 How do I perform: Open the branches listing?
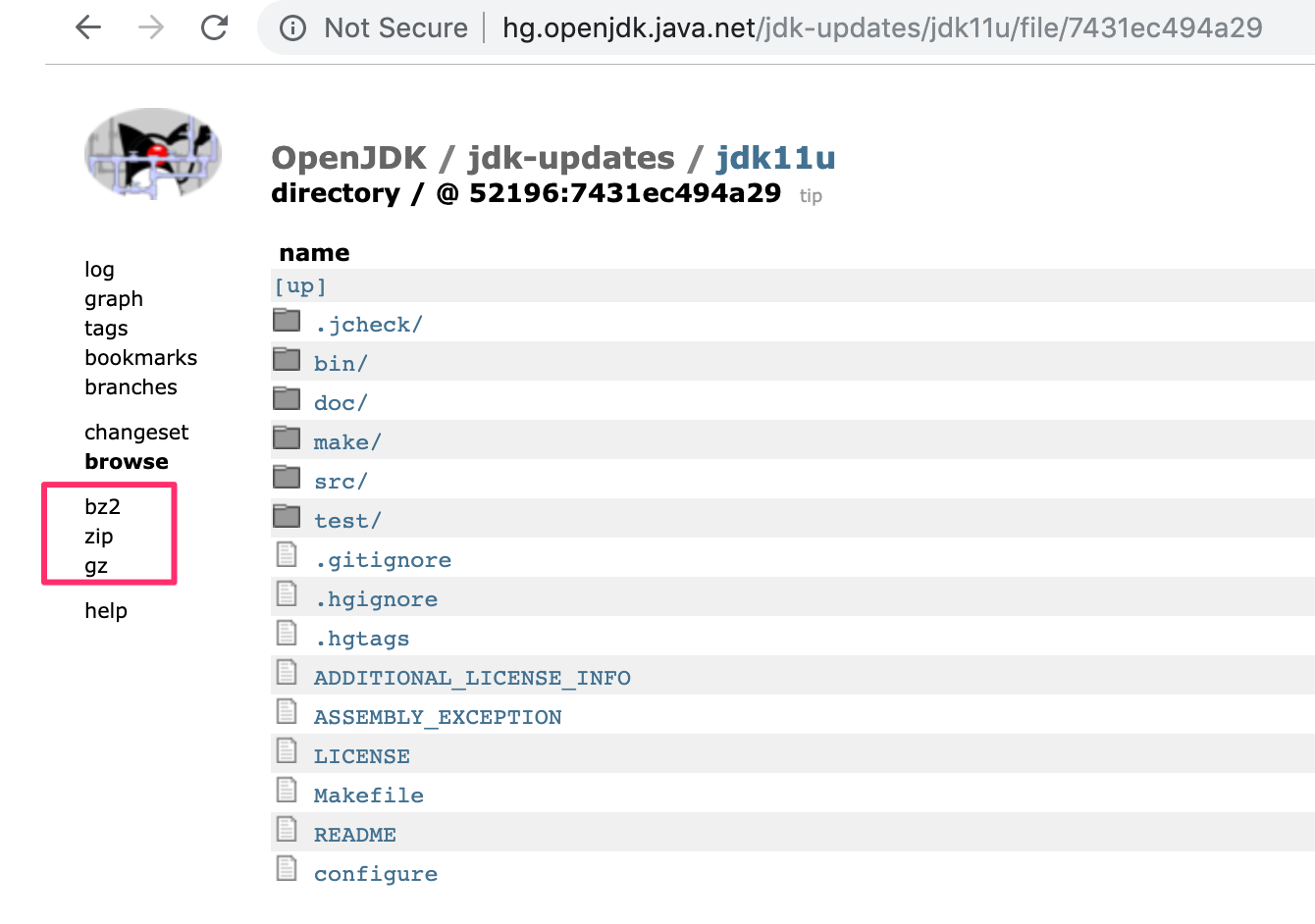coord(131,386)
